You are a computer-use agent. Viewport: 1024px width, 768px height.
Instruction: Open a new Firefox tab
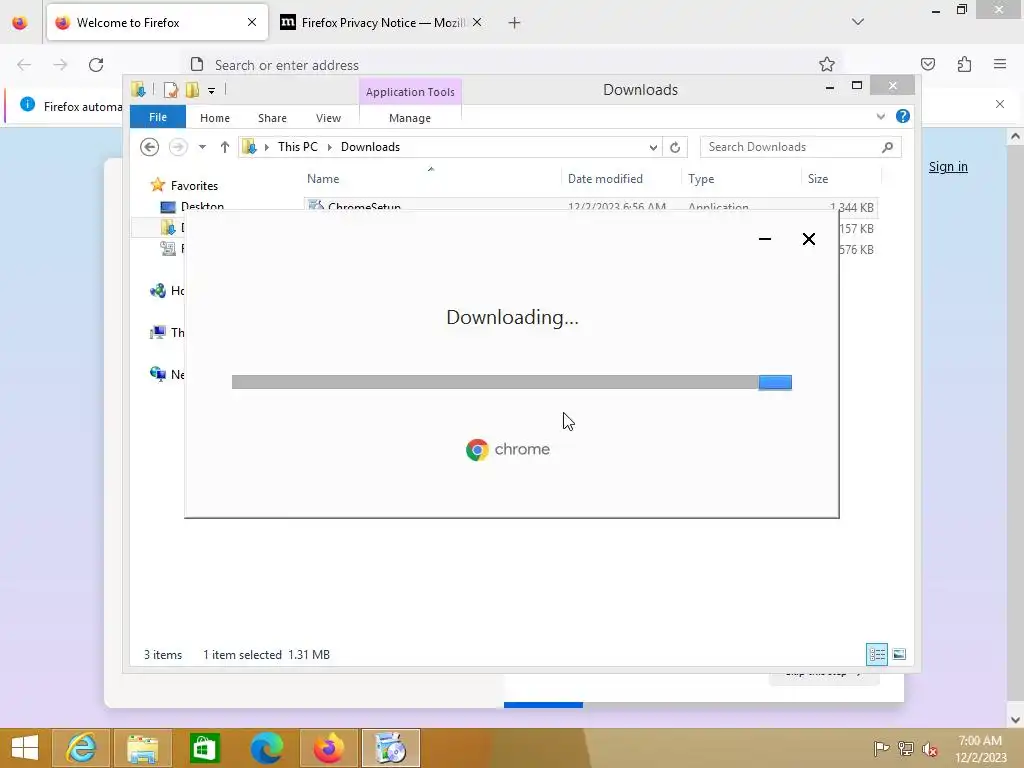(514, 23)
